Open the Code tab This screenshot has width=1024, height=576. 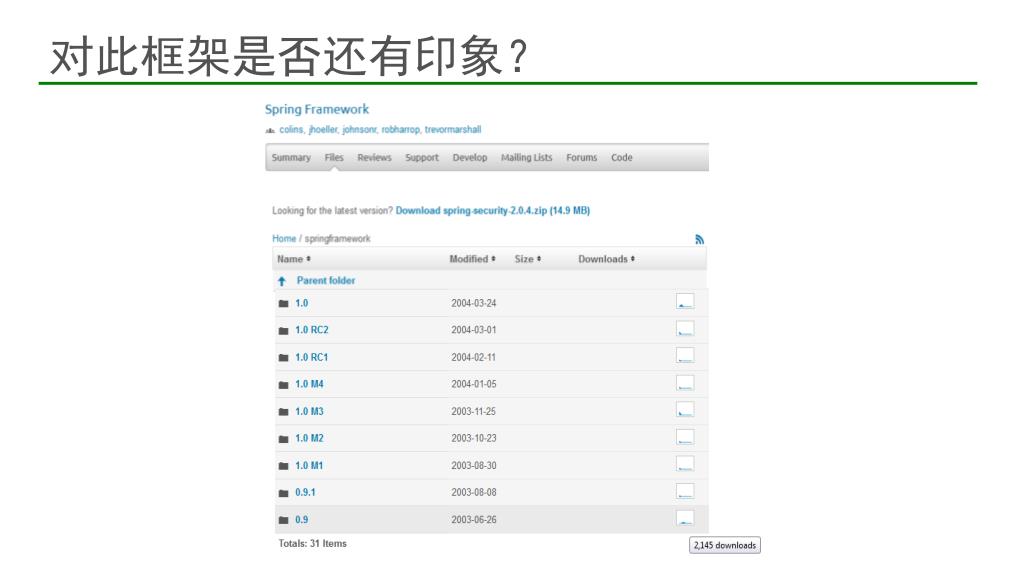point(622,158)
